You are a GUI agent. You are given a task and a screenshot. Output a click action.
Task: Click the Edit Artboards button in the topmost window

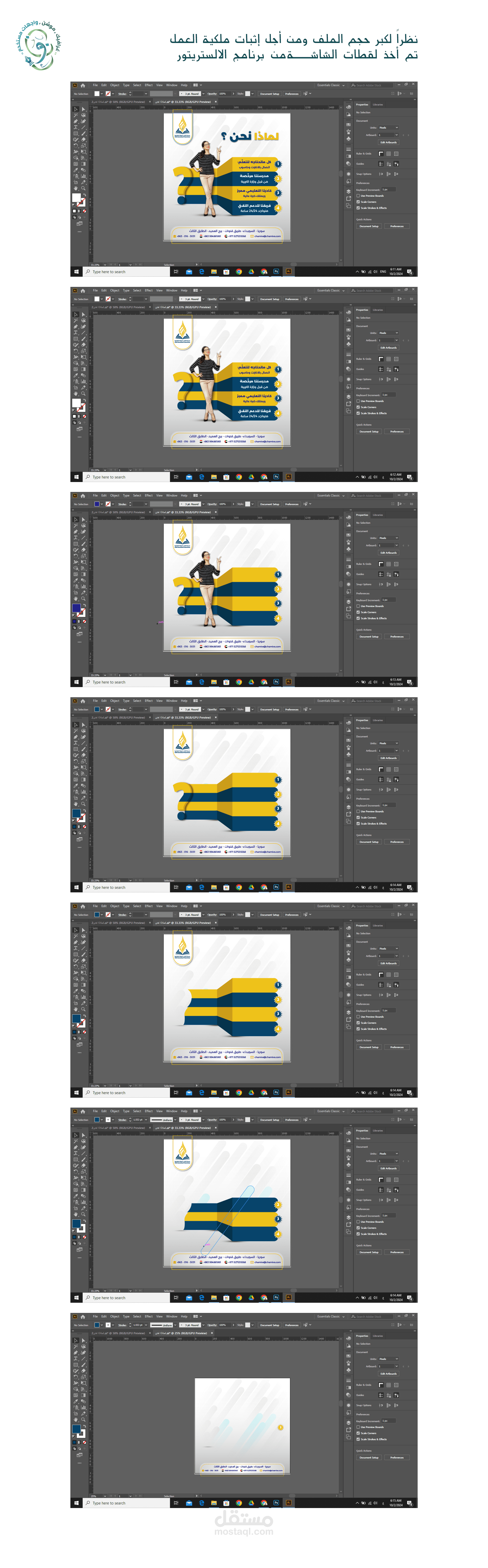click(389, 143)
